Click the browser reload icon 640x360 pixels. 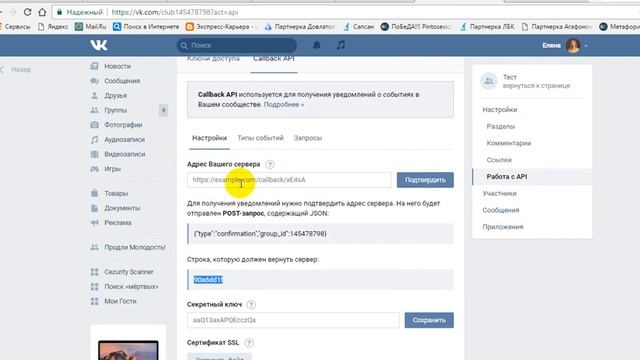coord(27,12)
